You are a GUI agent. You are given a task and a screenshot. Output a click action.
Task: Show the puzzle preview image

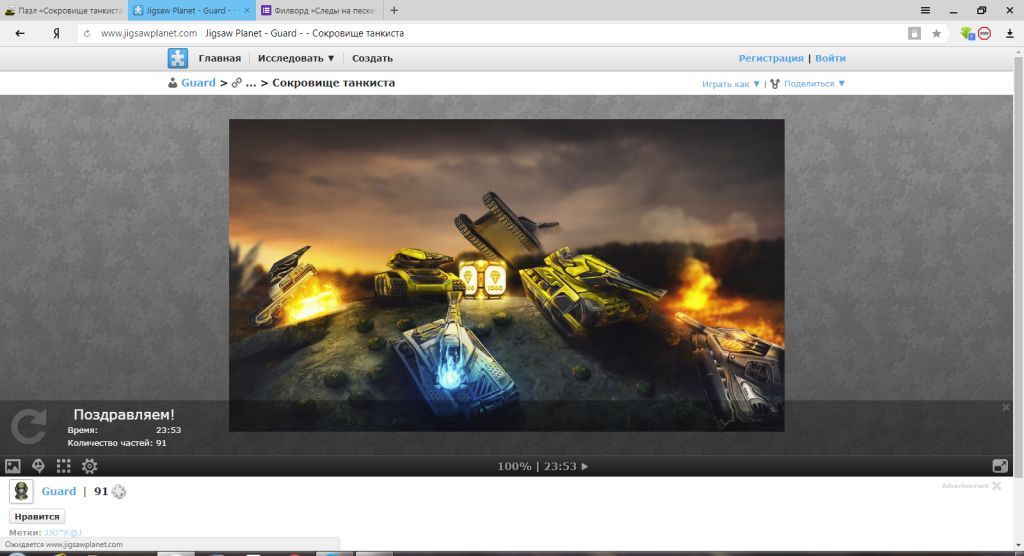click(x=13, y=466)
